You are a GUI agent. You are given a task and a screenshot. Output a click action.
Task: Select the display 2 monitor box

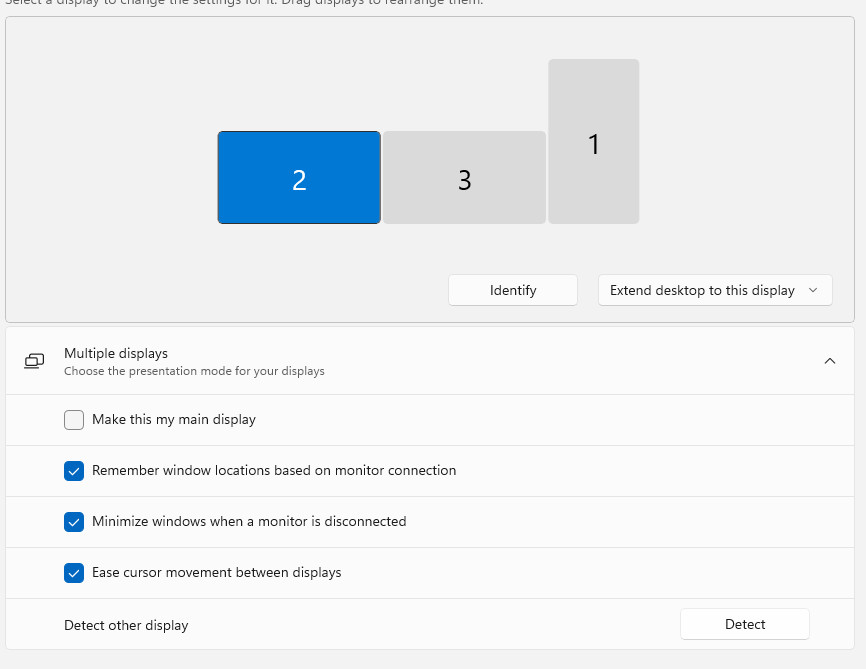pos(299,178)
